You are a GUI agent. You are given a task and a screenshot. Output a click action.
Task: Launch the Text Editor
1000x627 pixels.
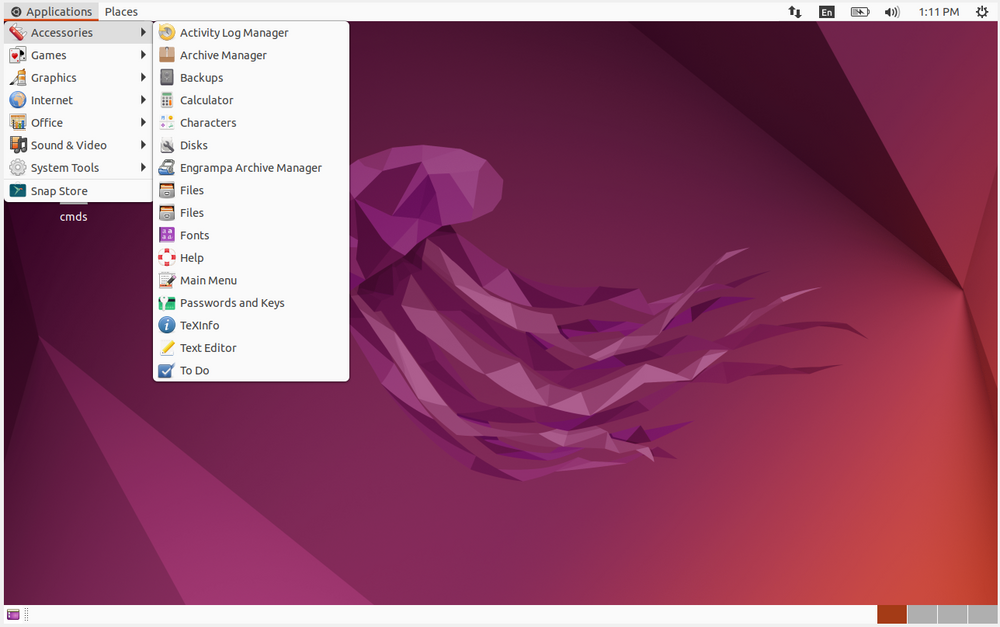click(206, 347)
